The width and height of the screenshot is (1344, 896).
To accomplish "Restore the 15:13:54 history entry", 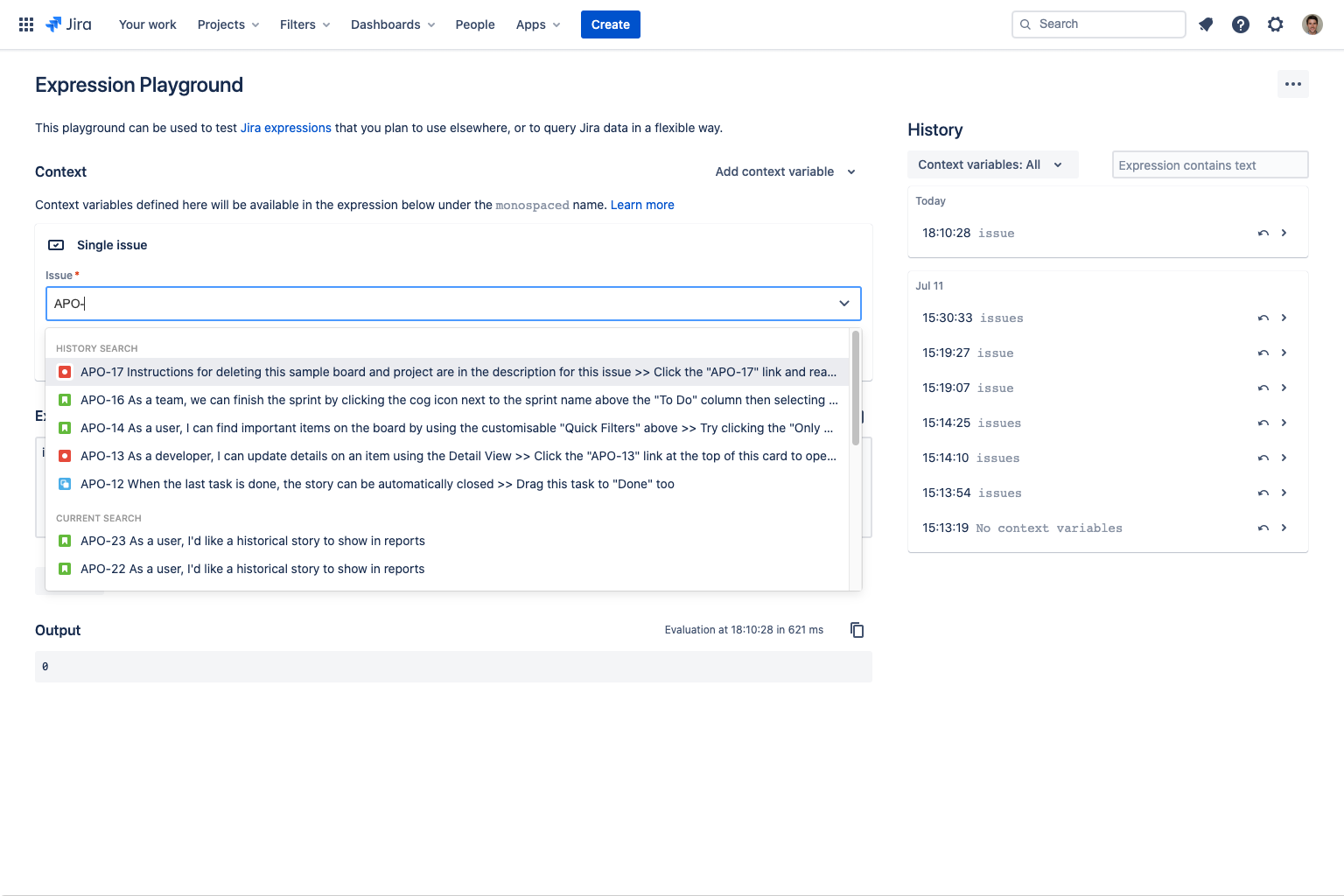I will click(x=1263, y=493).
